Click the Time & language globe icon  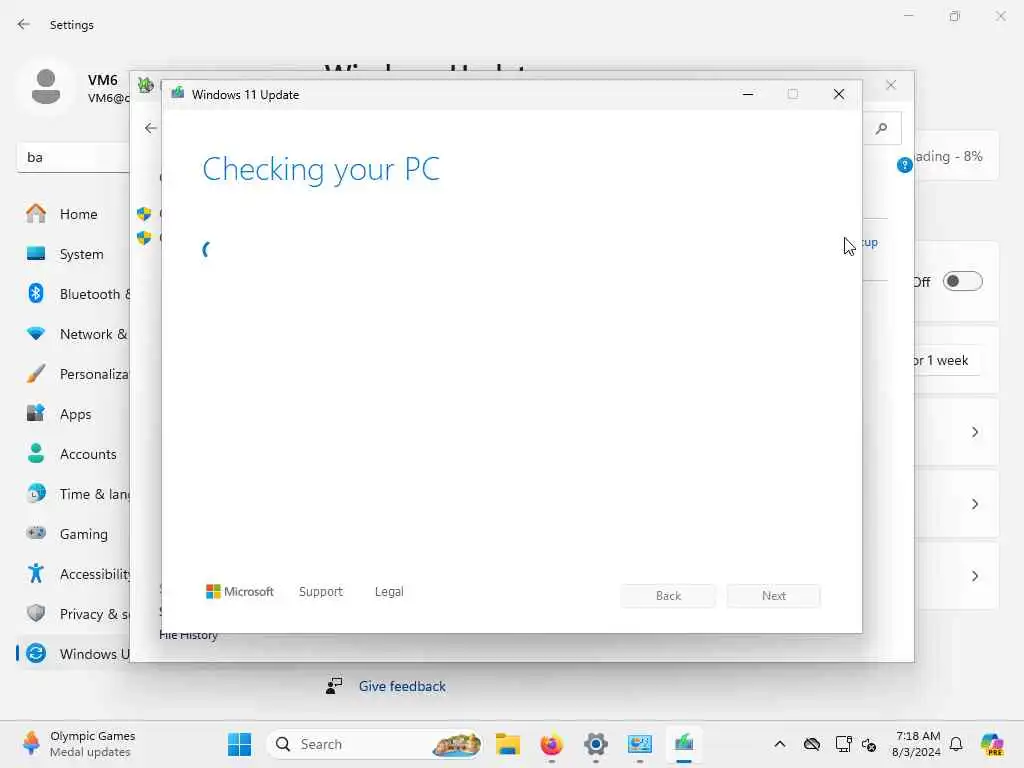coord(36,493)
